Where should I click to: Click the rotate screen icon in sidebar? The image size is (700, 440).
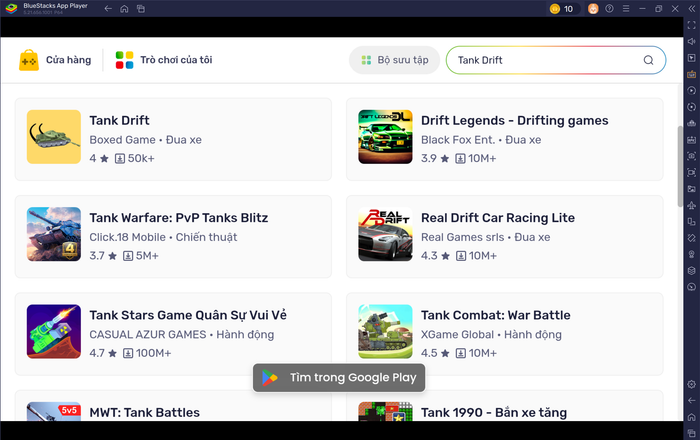(x=692, y=238)
